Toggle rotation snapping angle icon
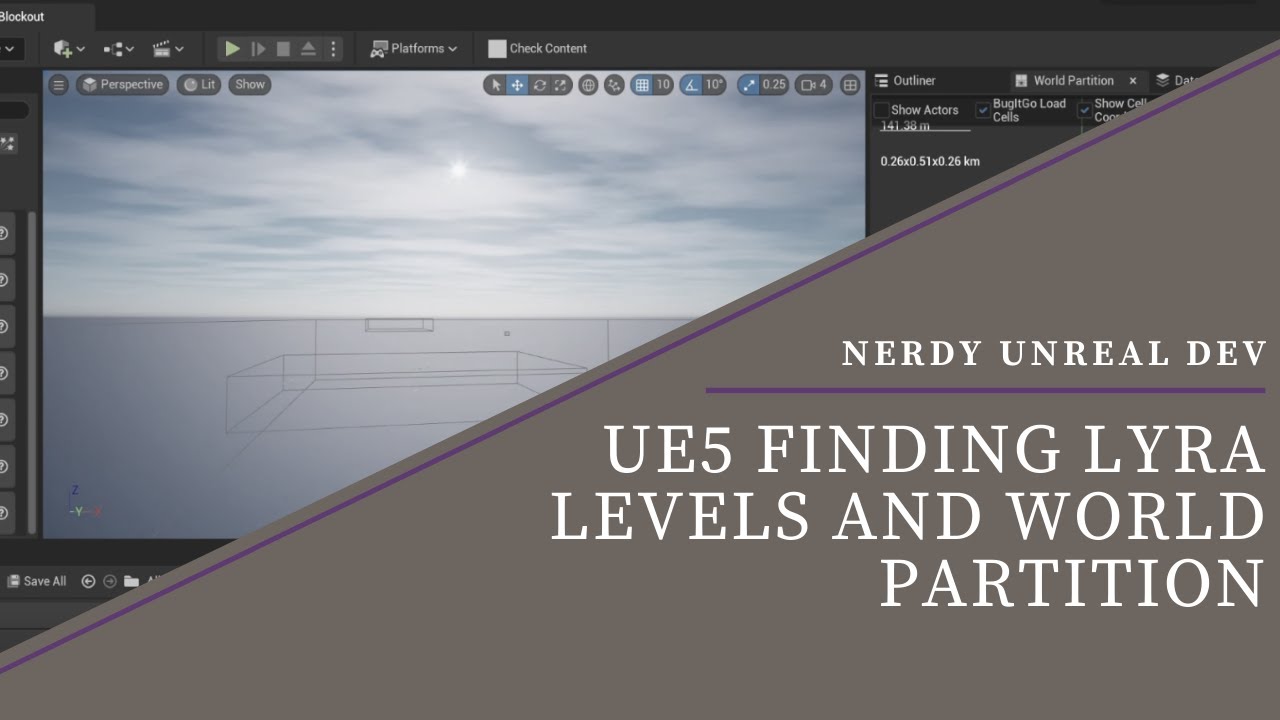 (690, 85)
